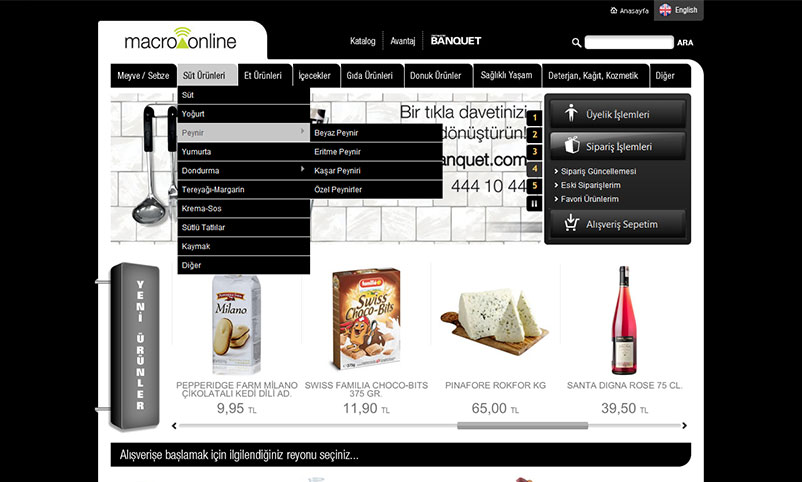
Task: Click the macro online logo
Action: [180, 39]
